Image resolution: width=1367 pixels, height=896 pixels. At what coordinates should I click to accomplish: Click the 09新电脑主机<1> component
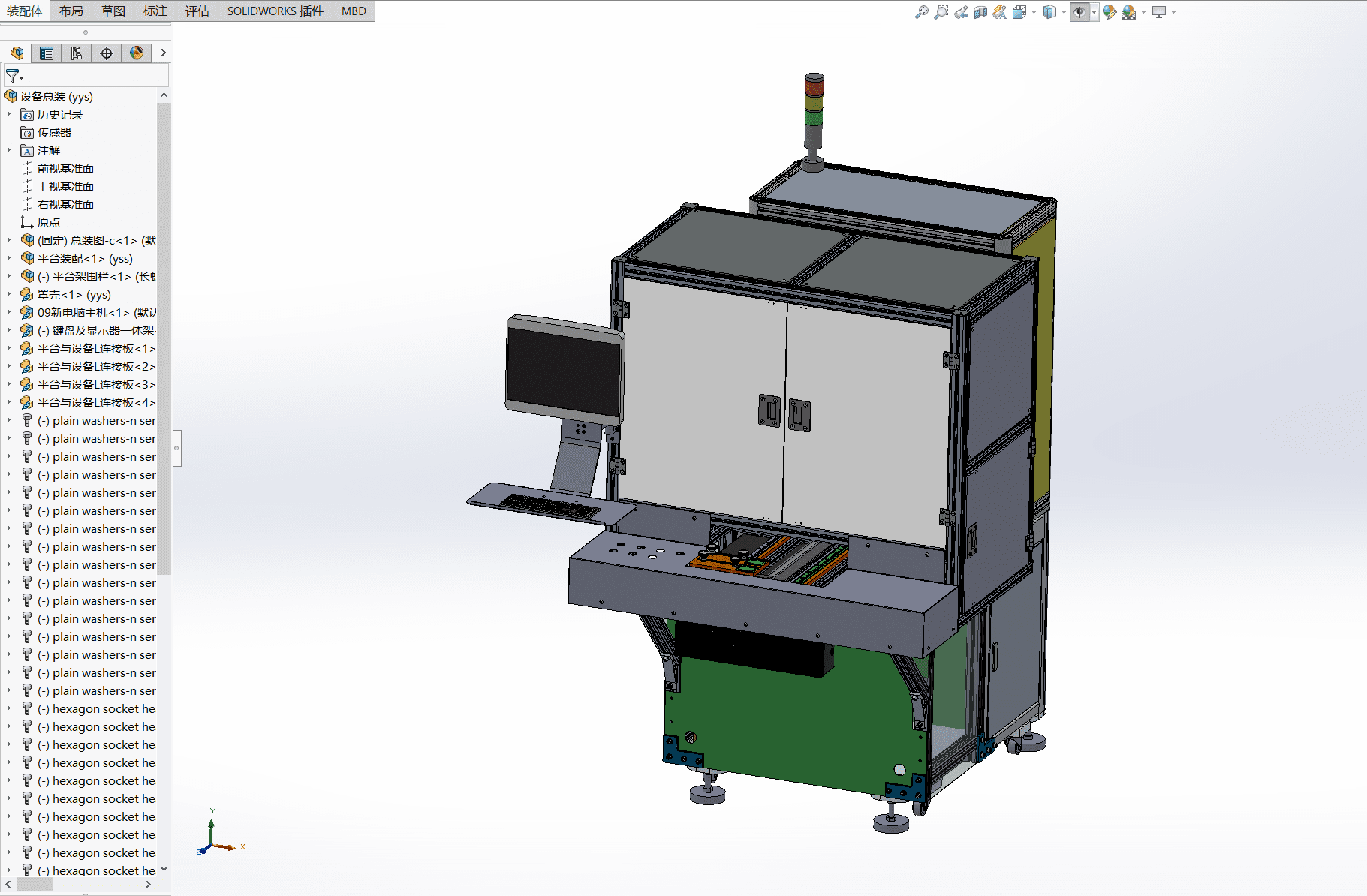pos(83,313)
